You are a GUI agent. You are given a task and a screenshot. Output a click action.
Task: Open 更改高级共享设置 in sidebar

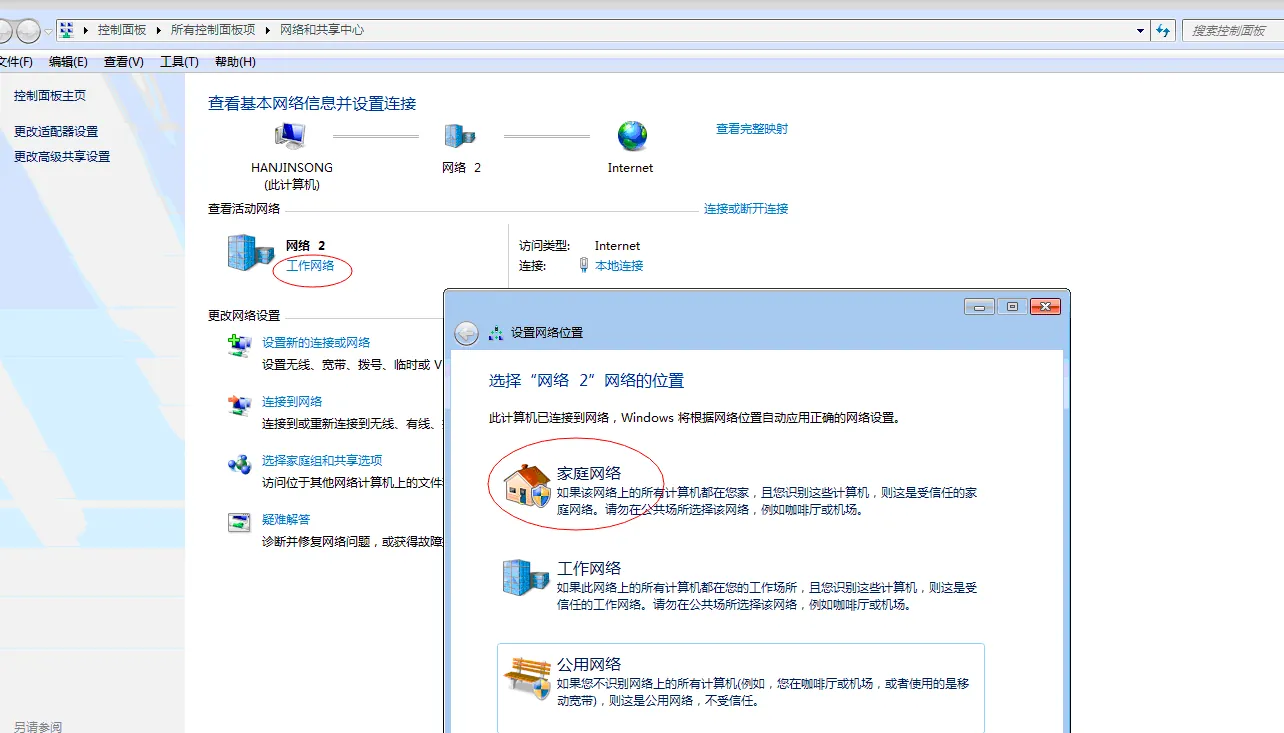(62, 157)
